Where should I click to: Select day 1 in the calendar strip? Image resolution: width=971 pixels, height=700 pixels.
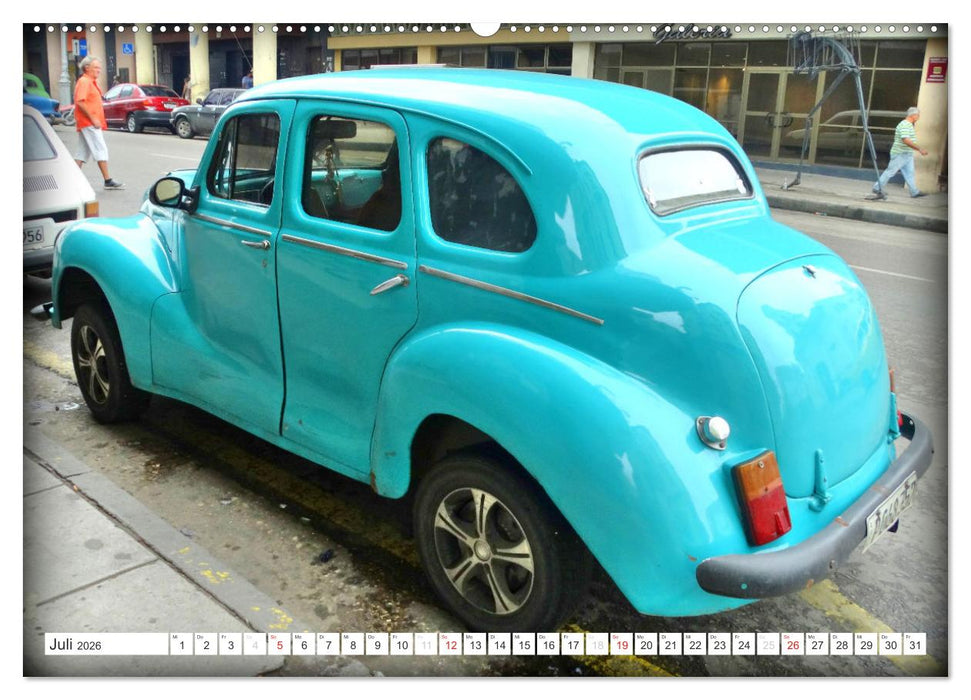(181, 645)
